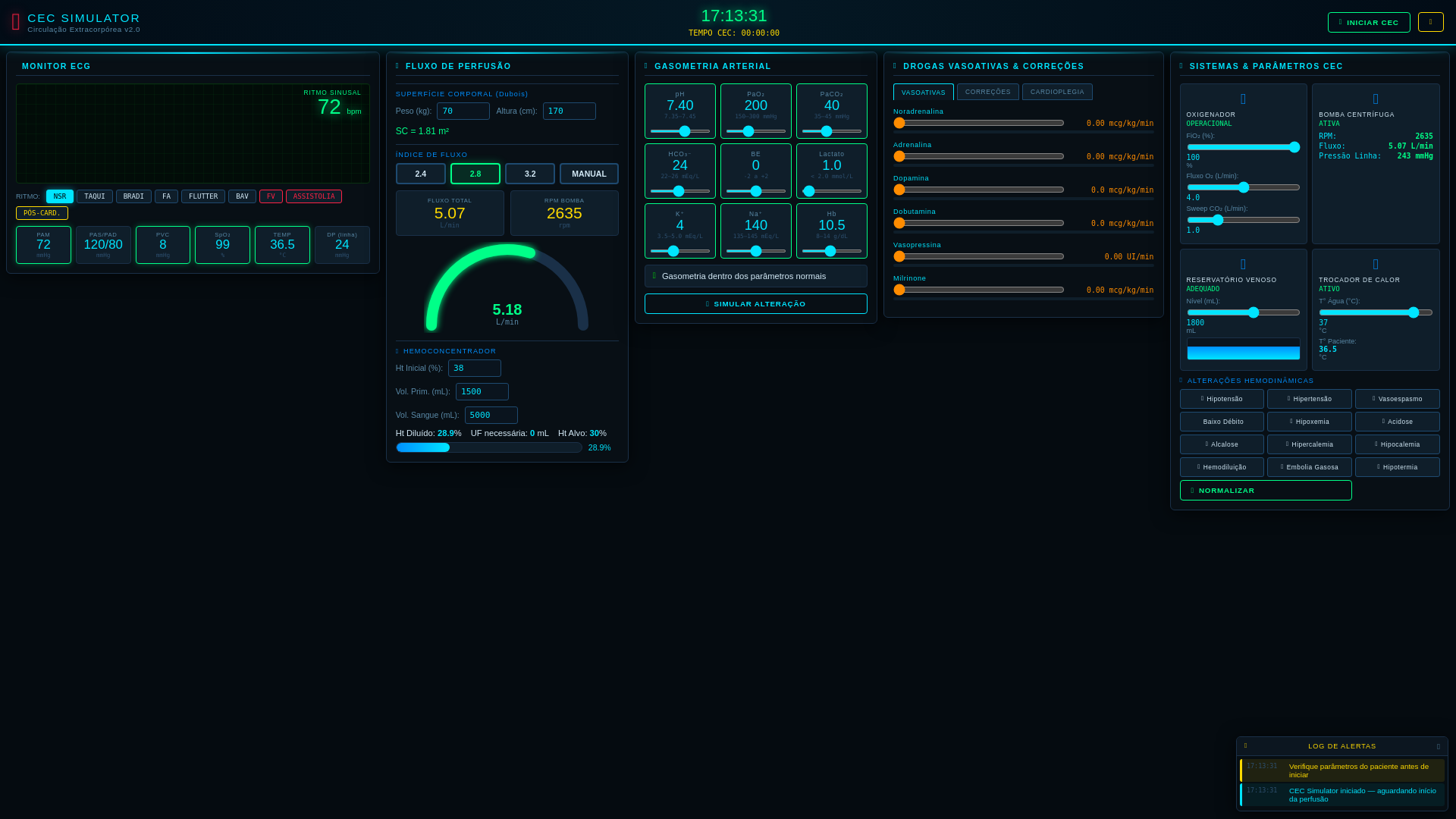Click the Vasopressina dose slider
The image size is (1456, 819).
979,256
